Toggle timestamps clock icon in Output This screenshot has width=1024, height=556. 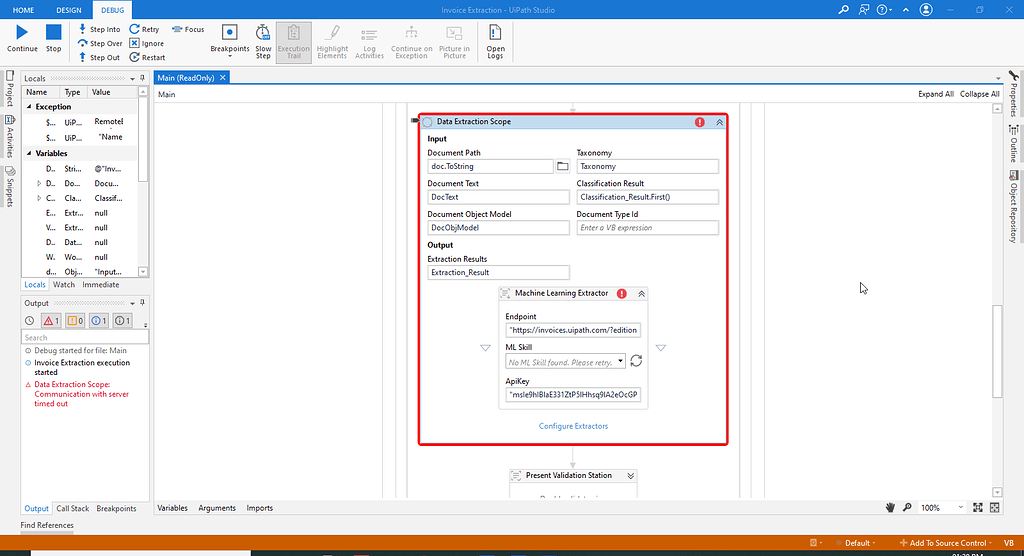coord(29,321)
